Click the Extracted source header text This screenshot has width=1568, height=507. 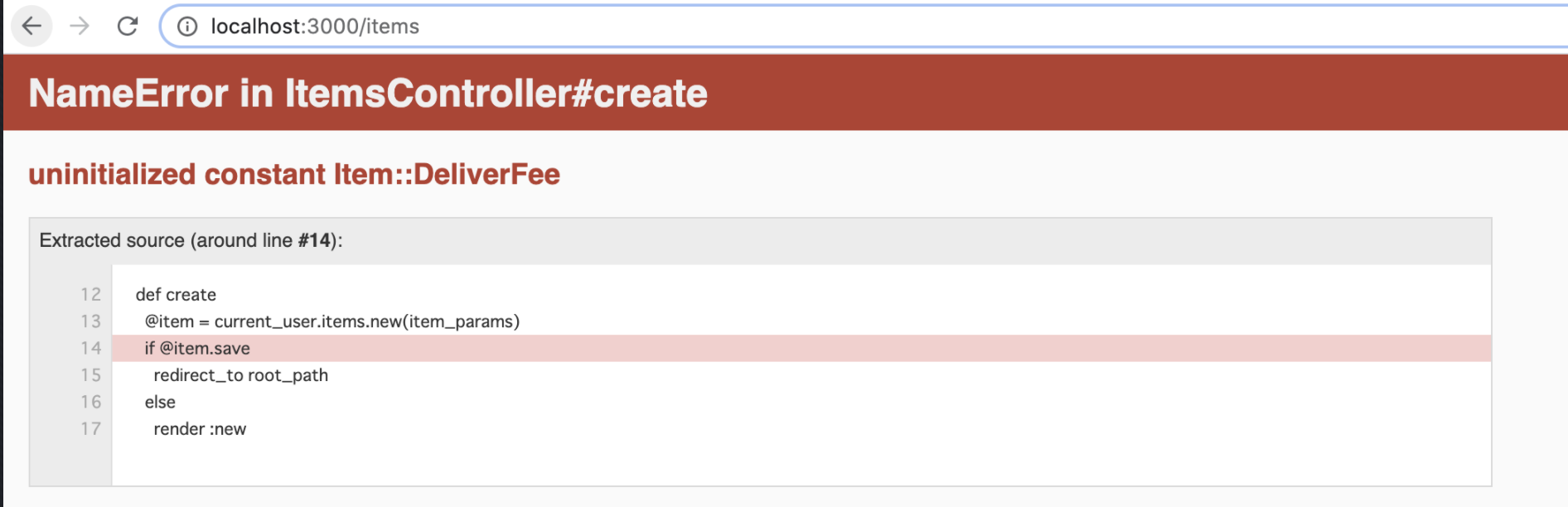tap(191, 241)
